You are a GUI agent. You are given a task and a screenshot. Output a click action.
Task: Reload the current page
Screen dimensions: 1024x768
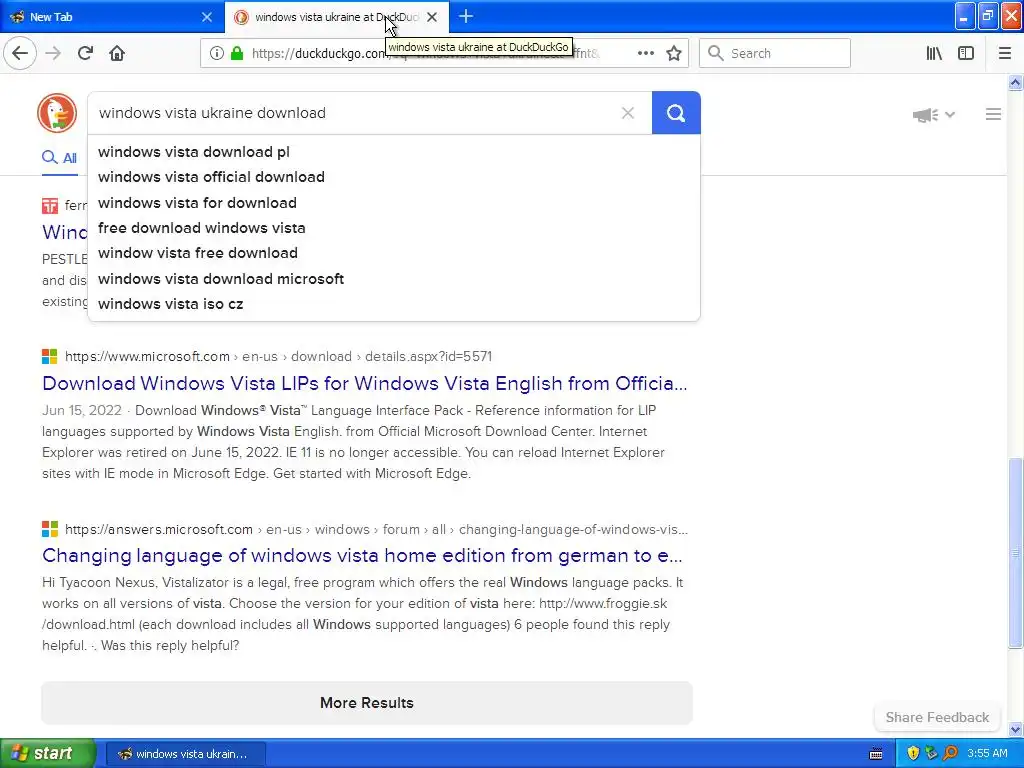coord(85,53)
